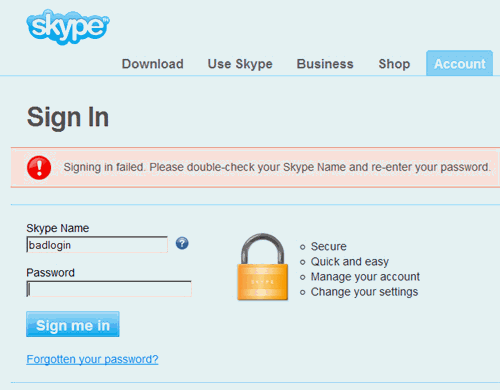The width and height of the screenshot is (500, 390).
Task: Switch to the Account tab
Action: click(x=459, y=63)
